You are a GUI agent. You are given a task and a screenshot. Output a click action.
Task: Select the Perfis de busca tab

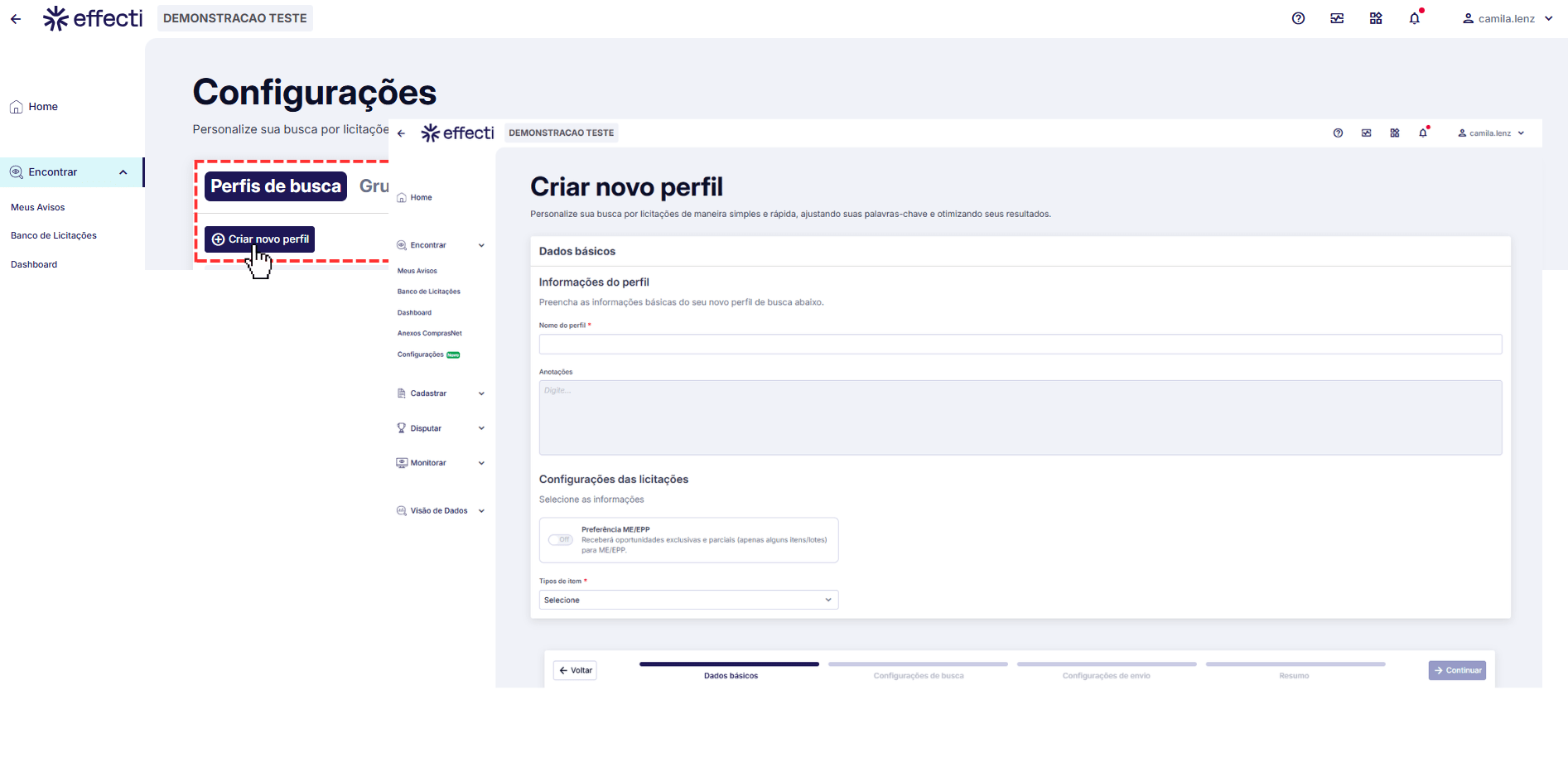pos(276,186)
